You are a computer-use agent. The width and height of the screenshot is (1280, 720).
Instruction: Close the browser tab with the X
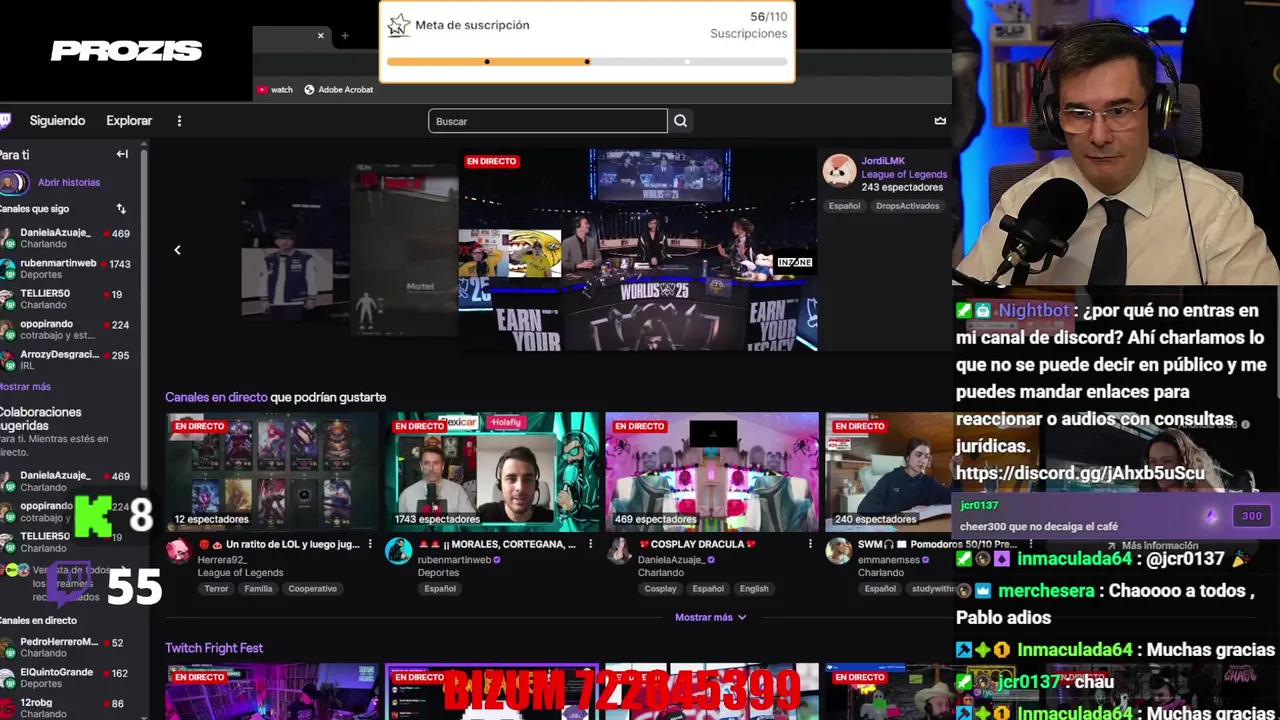click(321, 36)
